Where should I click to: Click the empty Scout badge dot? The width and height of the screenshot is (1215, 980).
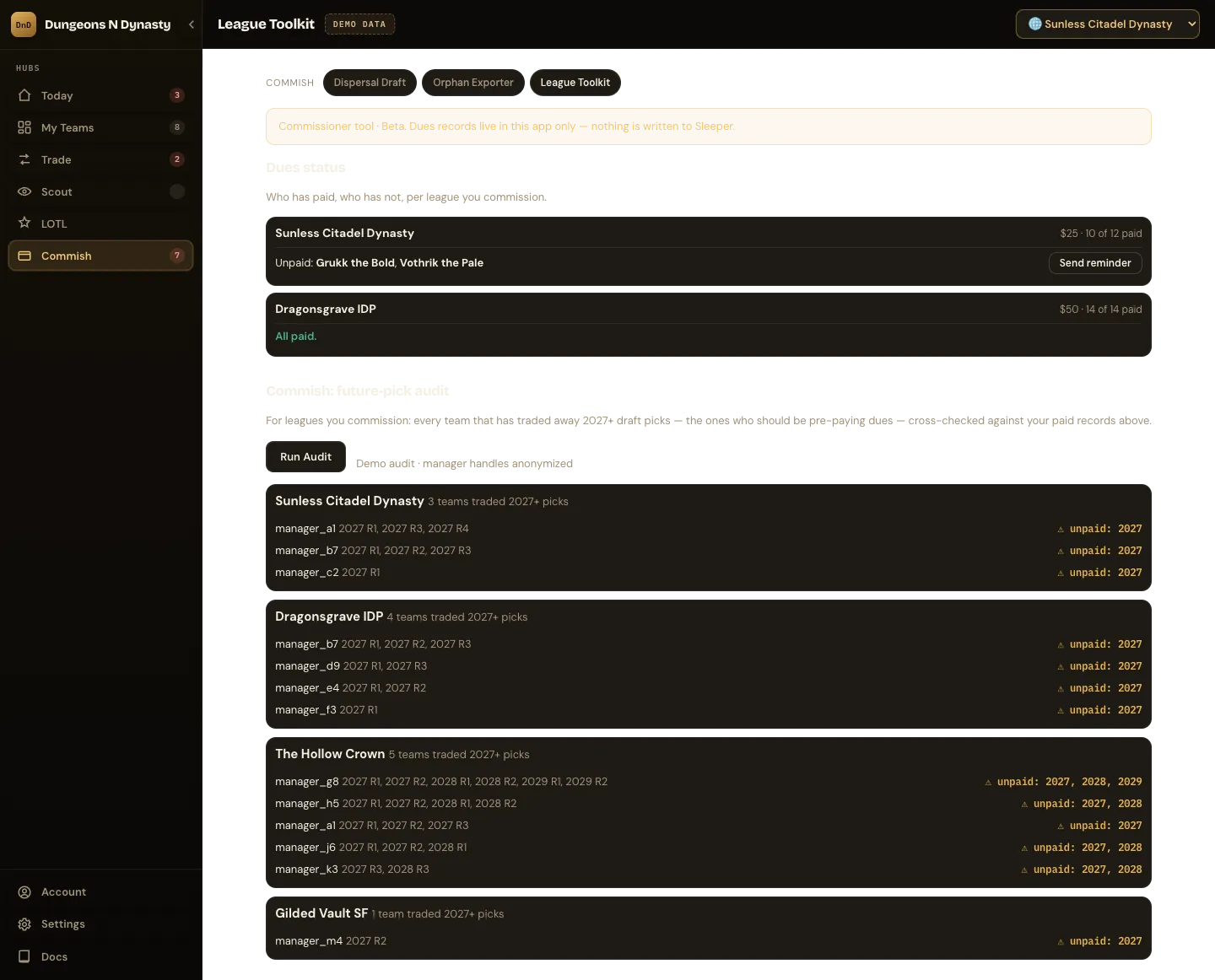coord(177,191)
